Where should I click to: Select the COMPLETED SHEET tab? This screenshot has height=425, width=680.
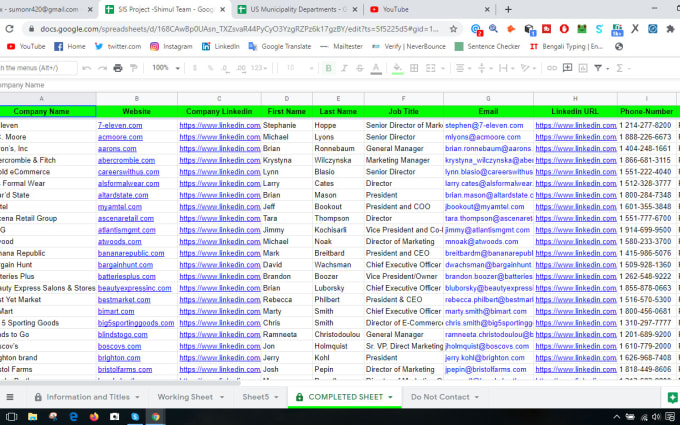(345, 397)
